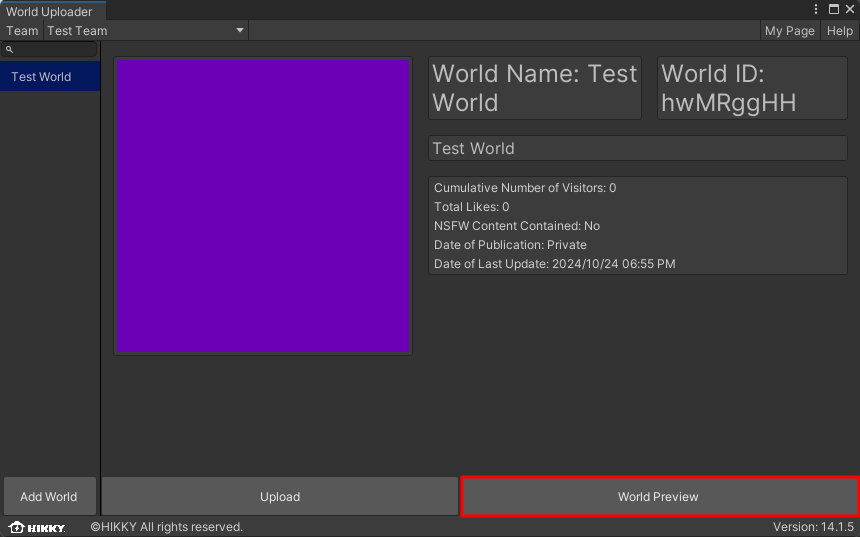The image size is (860, 537).
Task: Click the NSFW Content Contained line
Action: pos(516,226)
